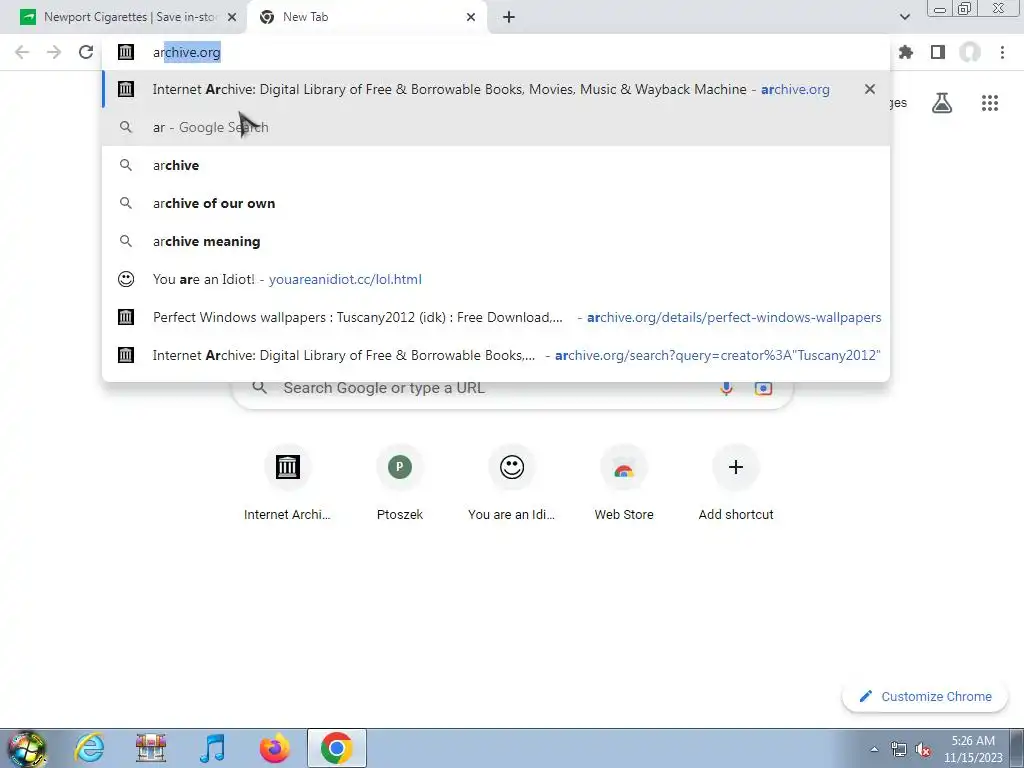Select the Internet Archive archive.org suggestion
The width and height of the screenshot is (1024, 768).
496,89
